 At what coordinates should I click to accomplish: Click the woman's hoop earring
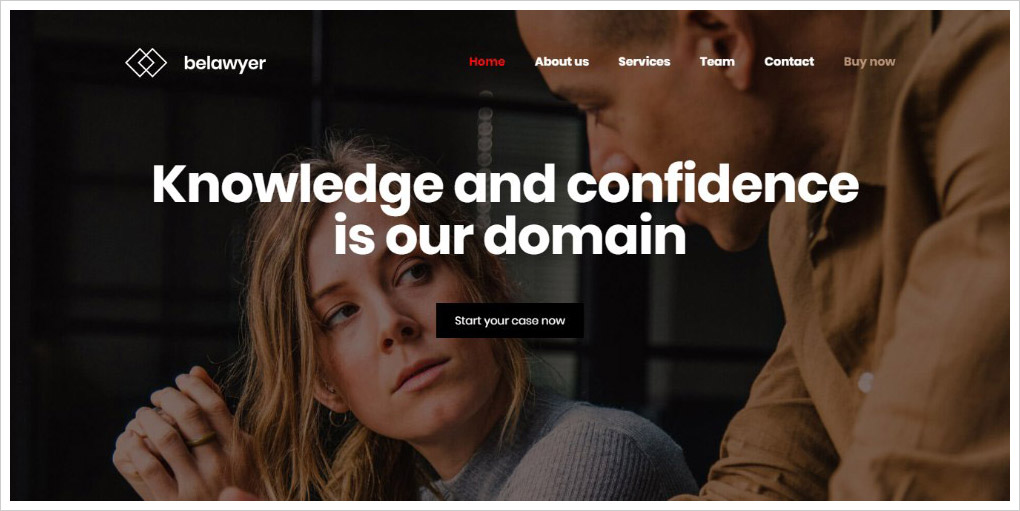pos(336,418)
